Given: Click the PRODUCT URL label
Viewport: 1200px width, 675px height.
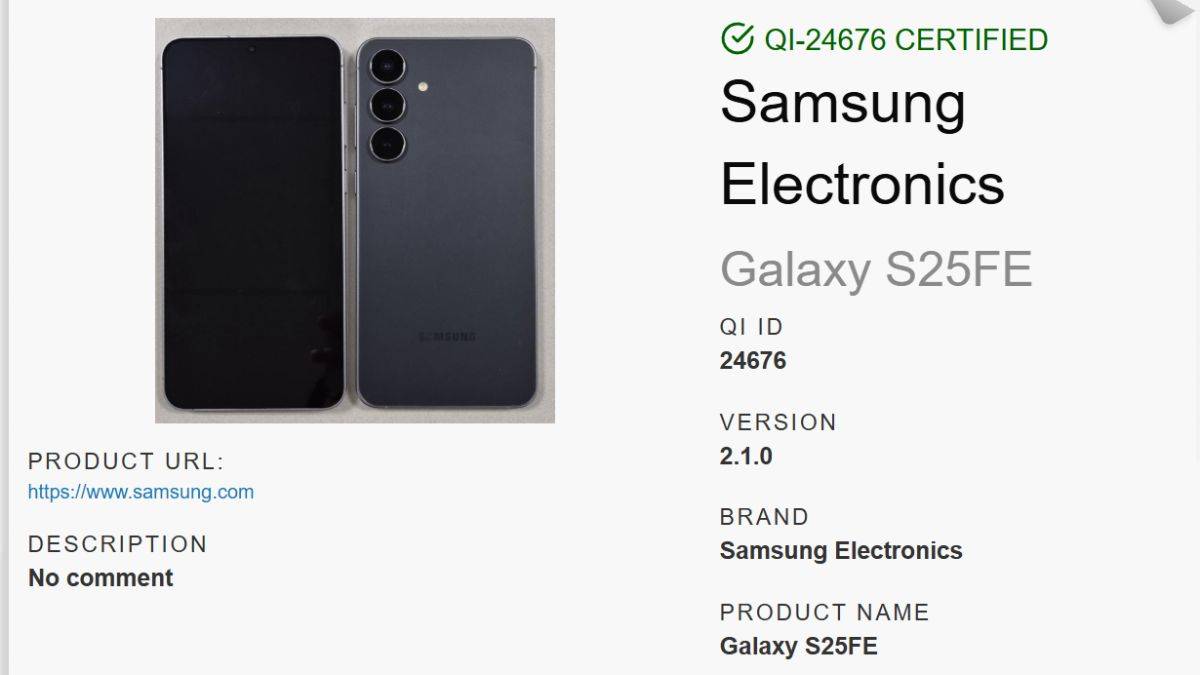Looking at the screenshot, I should (x=127, y=461).
